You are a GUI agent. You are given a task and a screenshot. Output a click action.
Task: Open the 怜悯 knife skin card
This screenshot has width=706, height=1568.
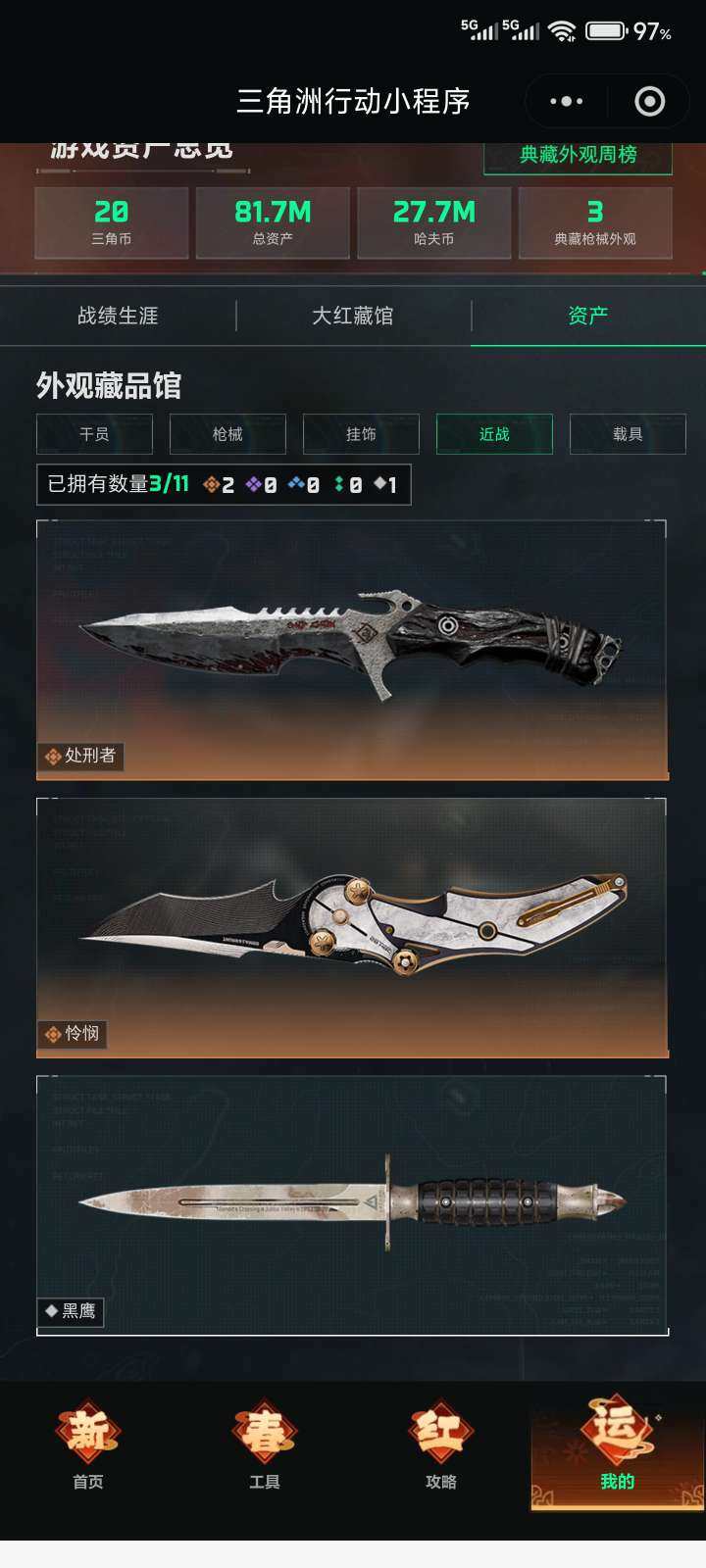pos(352,928)
